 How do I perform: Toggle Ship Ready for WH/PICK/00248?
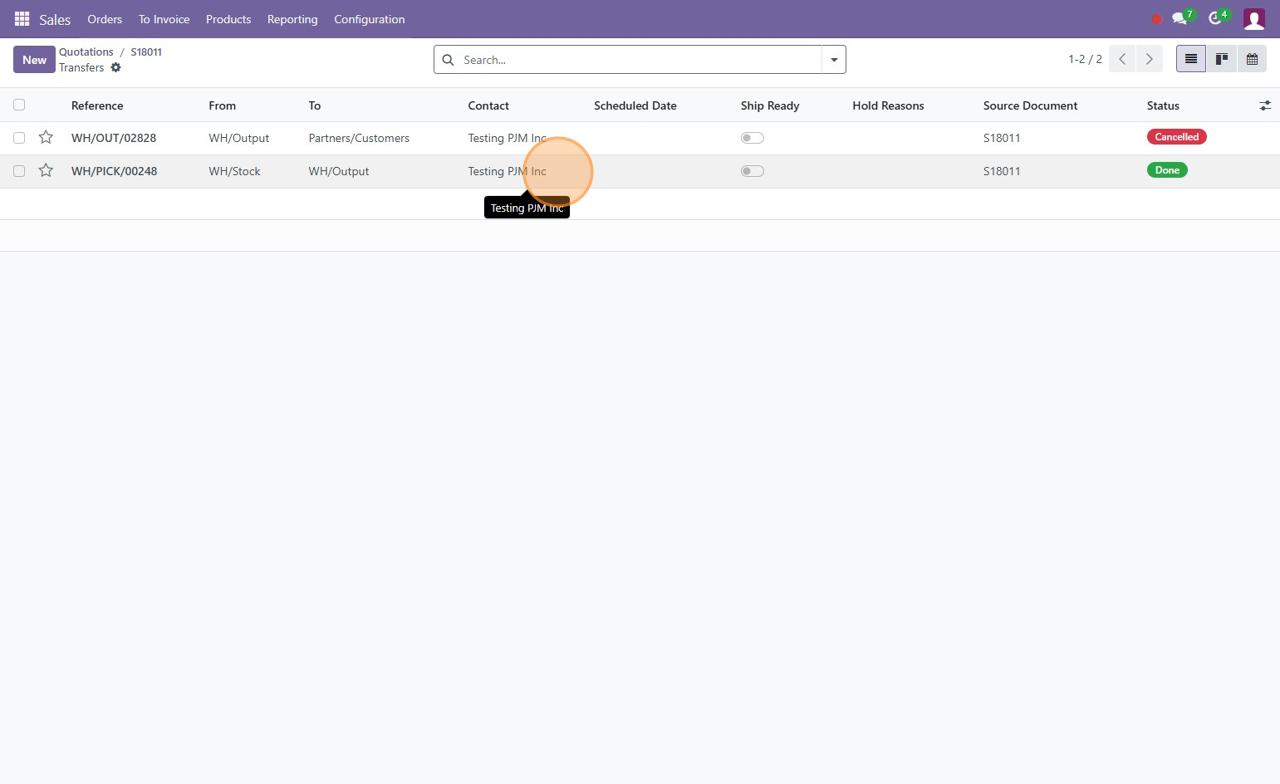tap(752, 171)
